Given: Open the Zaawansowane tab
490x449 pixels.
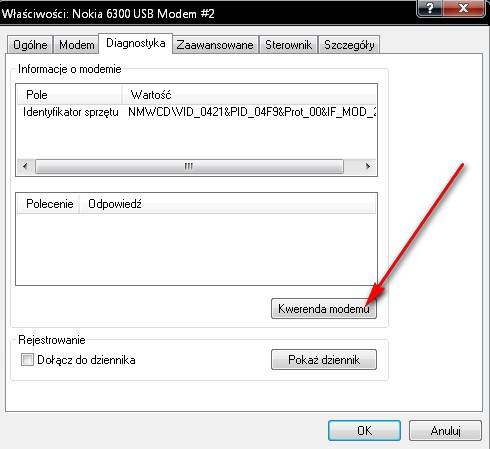Looking at the screenshot, I should pyautogui.click(x=215, y=45).
